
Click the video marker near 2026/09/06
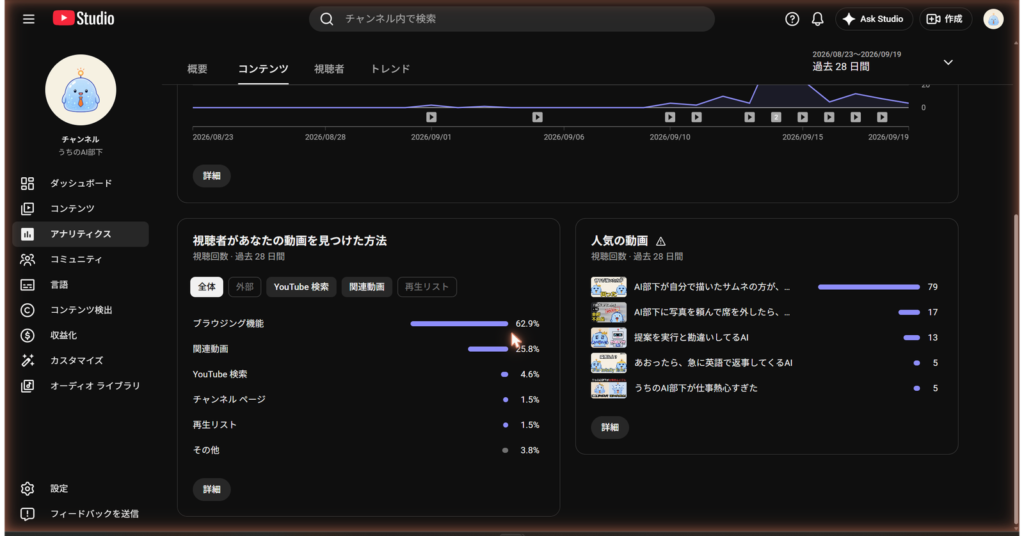(x=537, y=118)
